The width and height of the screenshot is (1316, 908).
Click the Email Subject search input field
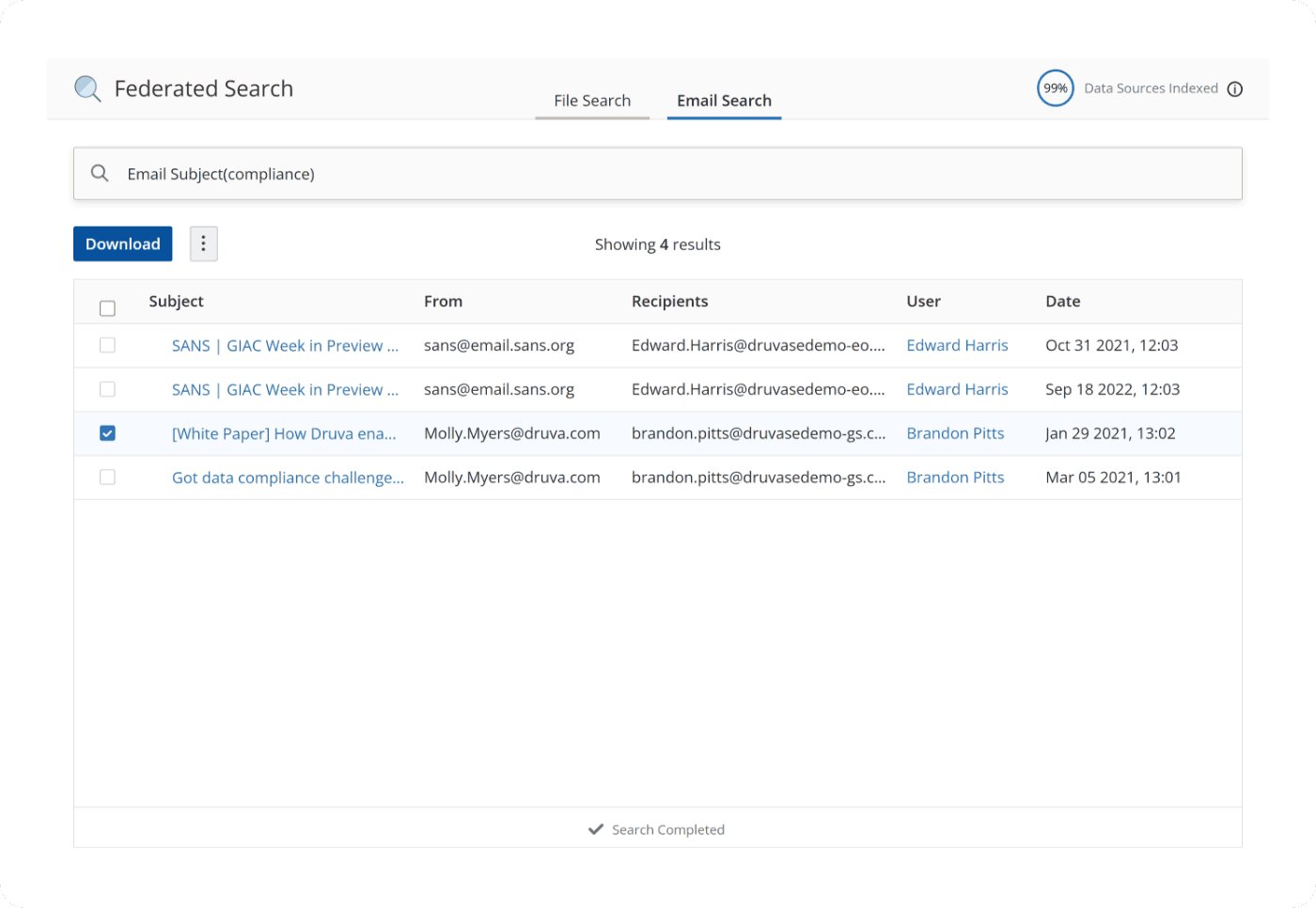click(658, 174)
